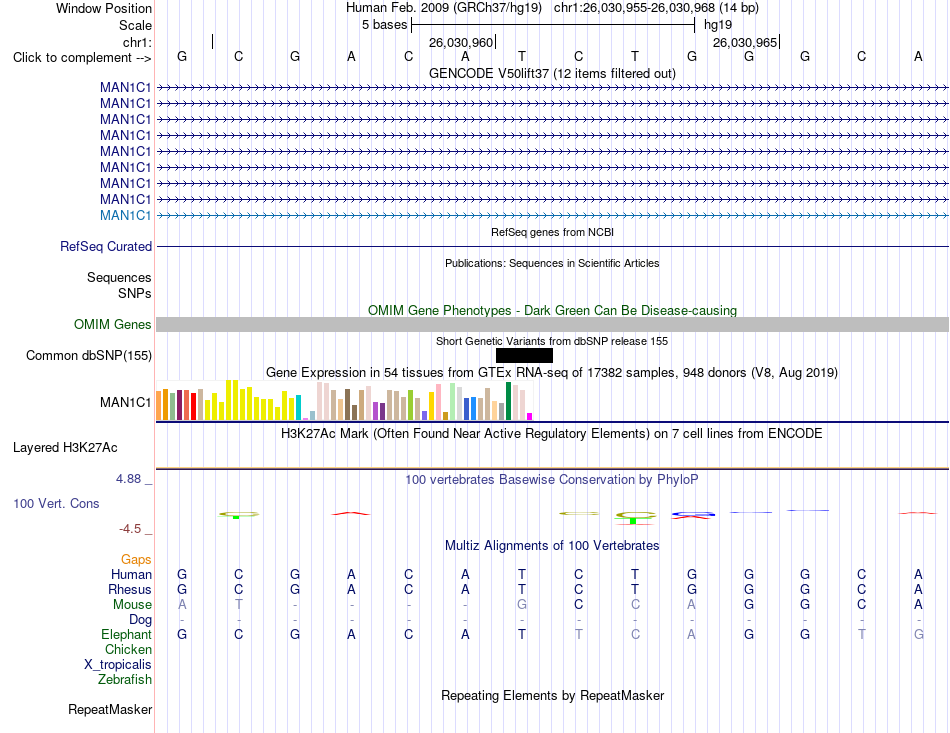The image size is (950, 733).
Task: Click the Rhesus species label
Action: (130, 589)
